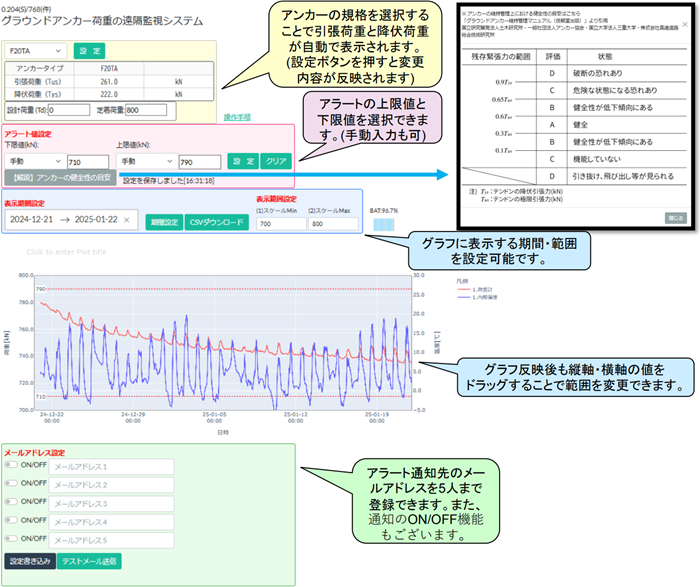Click the 期間設定 button
This screenshot has width=700, height=587.
pos(164,222)
